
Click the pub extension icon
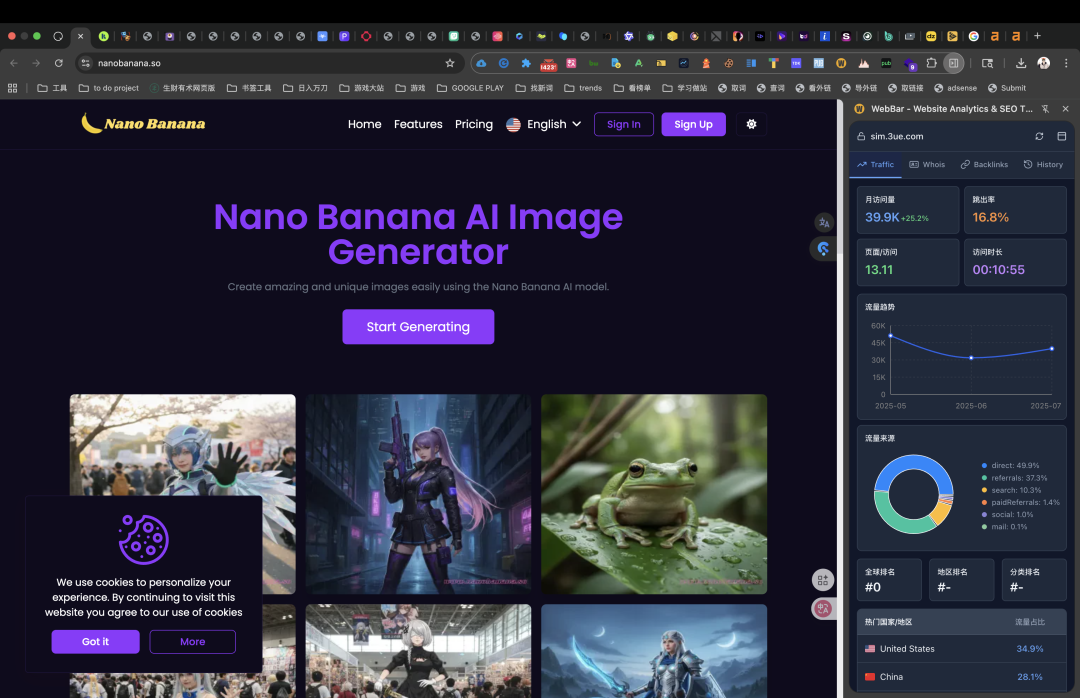point(886,63)
